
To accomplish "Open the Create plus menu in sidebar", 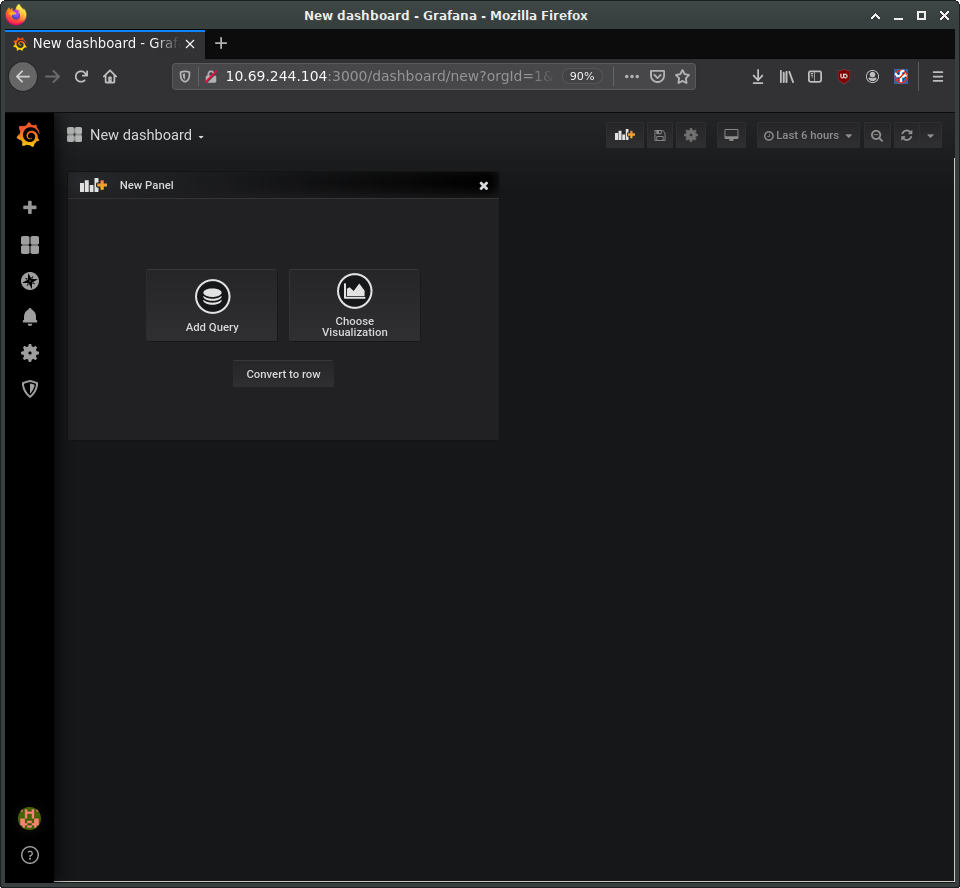I will tap(29, 208).
